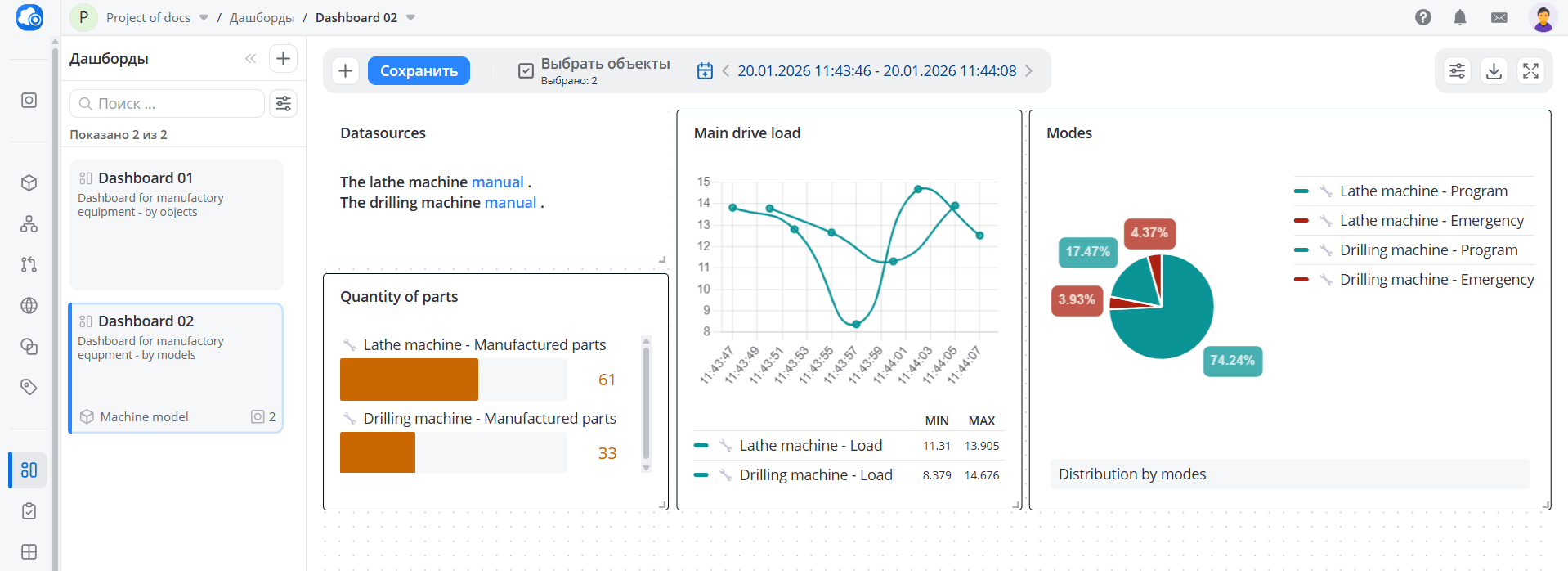Expand the Project of docs dropdown

click(x=204, y=17)
